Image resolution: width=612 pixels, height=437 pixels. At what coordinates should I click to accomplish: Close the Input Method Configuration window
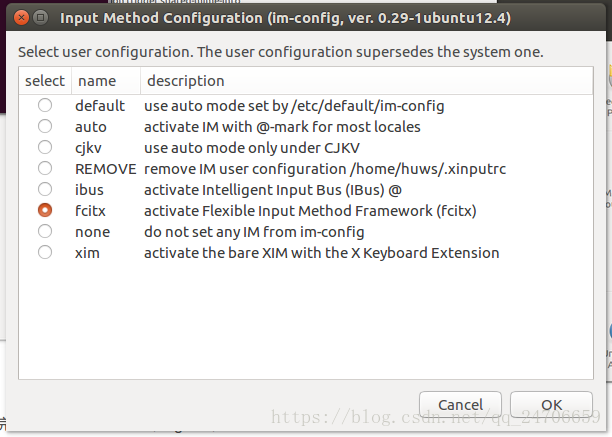[21, 18]
